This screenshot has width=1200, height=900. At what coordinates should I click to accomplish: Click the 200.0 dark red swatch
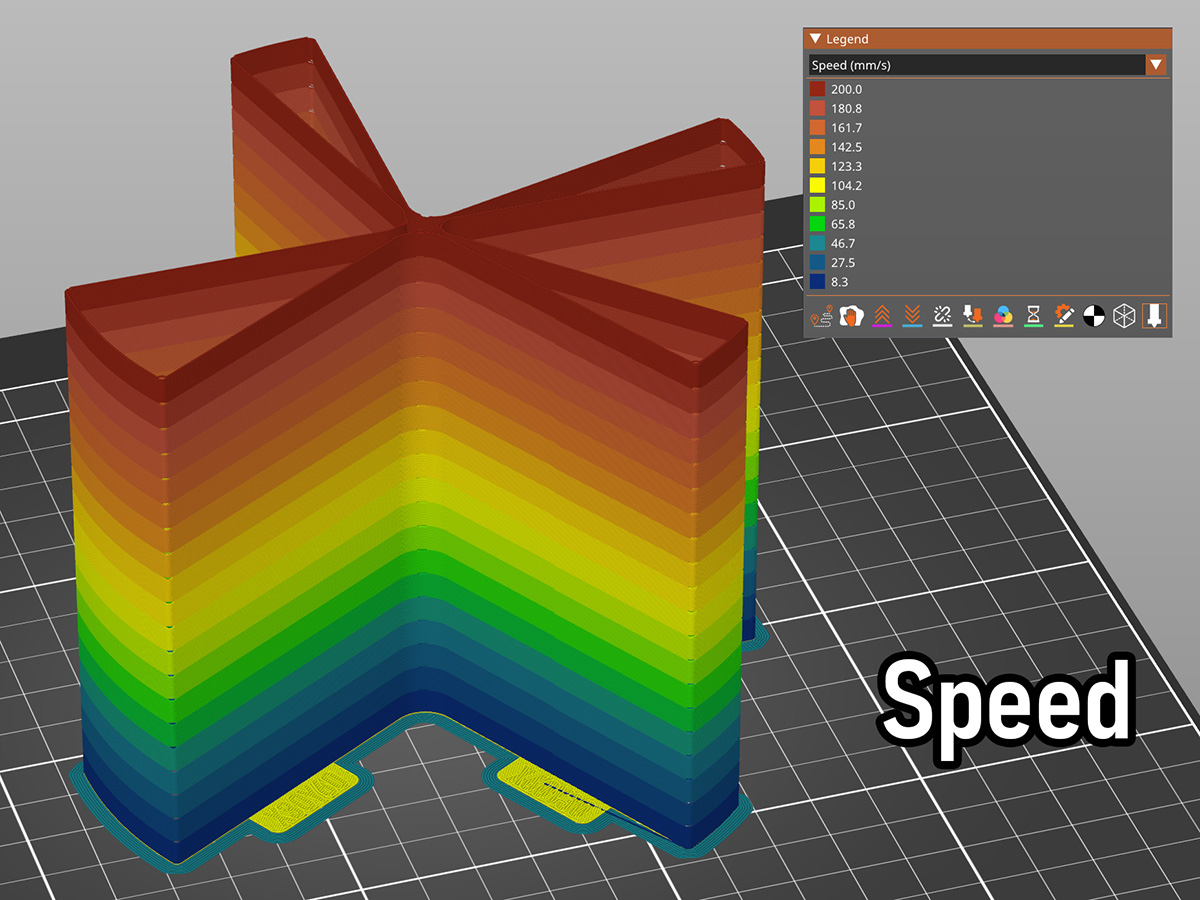pyautogui.click(x=817, y=89)
